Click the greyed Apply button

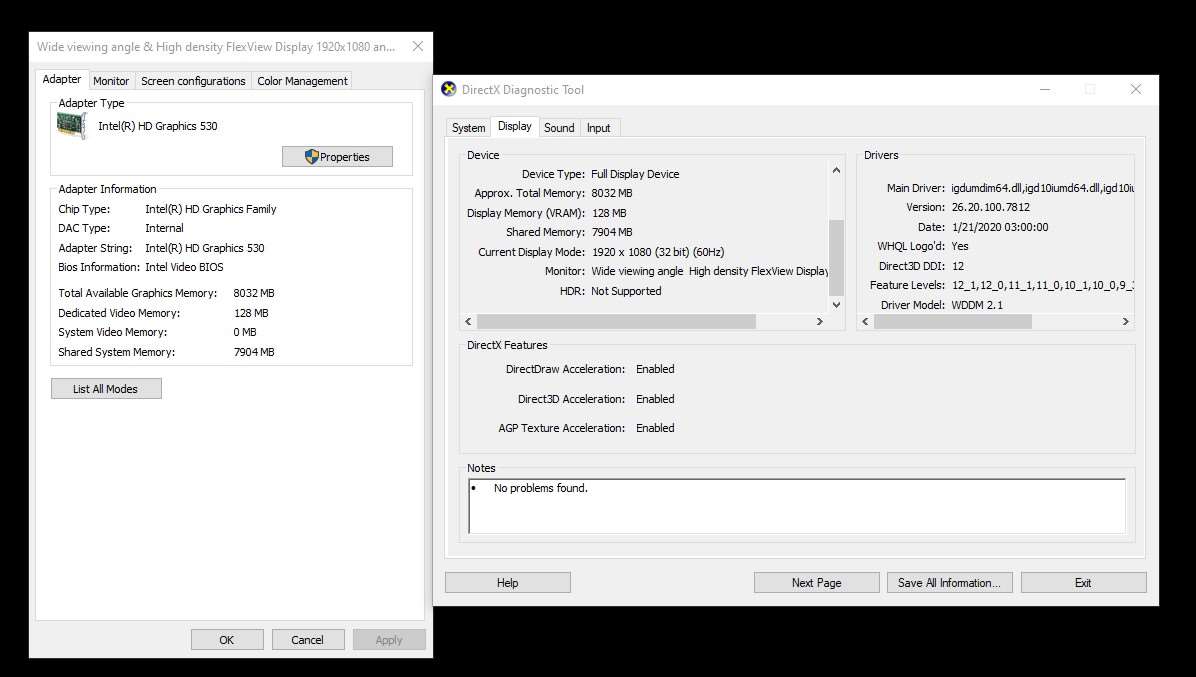[389, 640]
